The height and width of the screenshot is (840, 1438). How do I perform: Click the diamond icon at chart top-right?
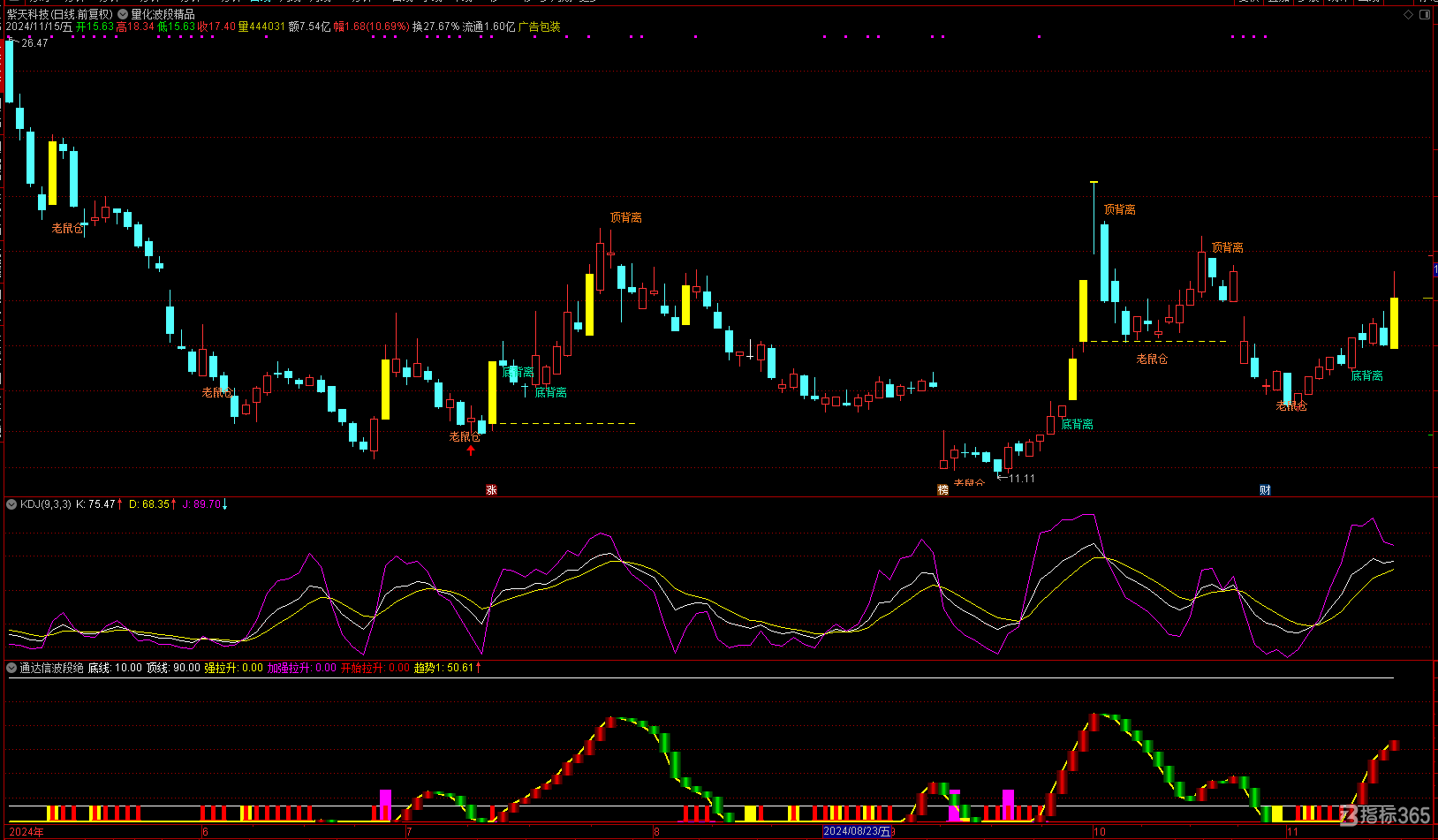(x=1408, y=15)
